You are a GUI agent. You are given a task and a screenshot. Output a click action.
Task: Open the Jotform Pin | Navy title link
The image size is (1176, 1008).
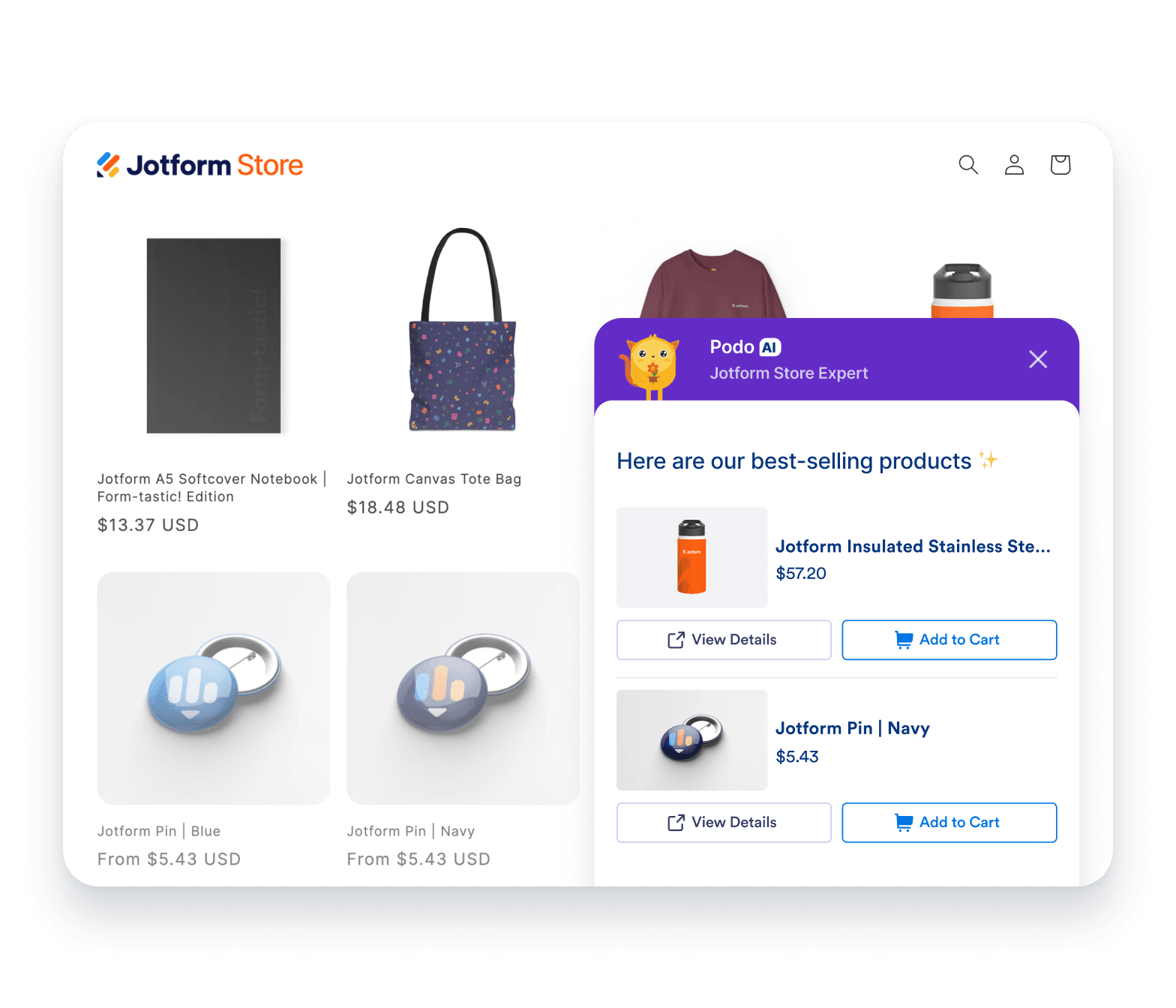[411, 831]
